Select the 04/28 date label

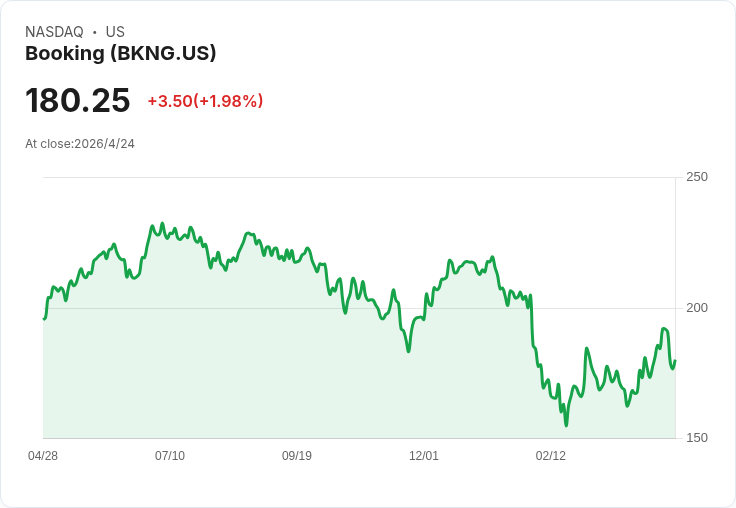pyautogui.click(x=43, y=456)
